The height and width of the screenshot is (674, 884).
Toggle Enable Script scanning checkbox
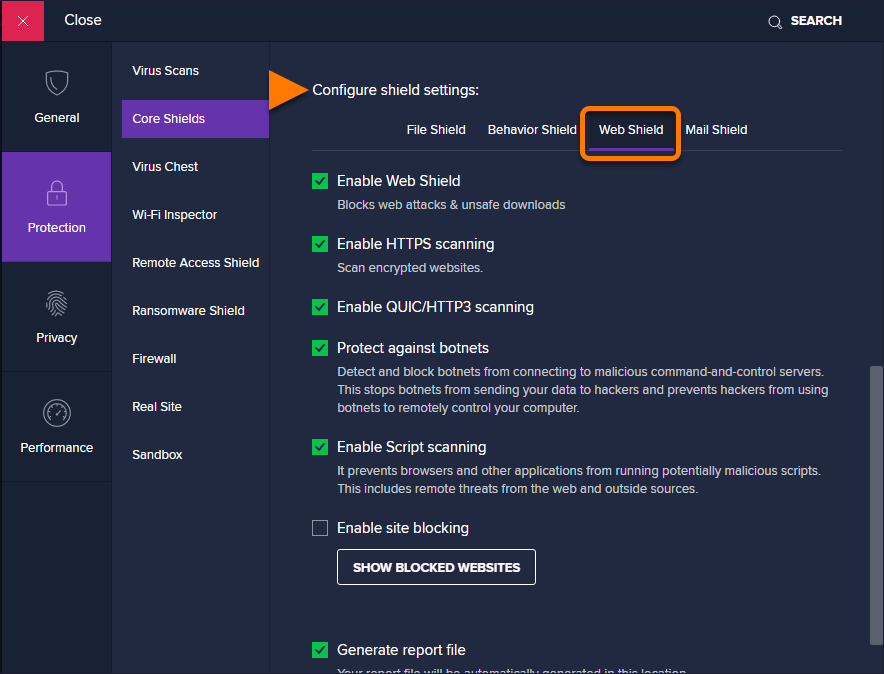click(320, 447)
